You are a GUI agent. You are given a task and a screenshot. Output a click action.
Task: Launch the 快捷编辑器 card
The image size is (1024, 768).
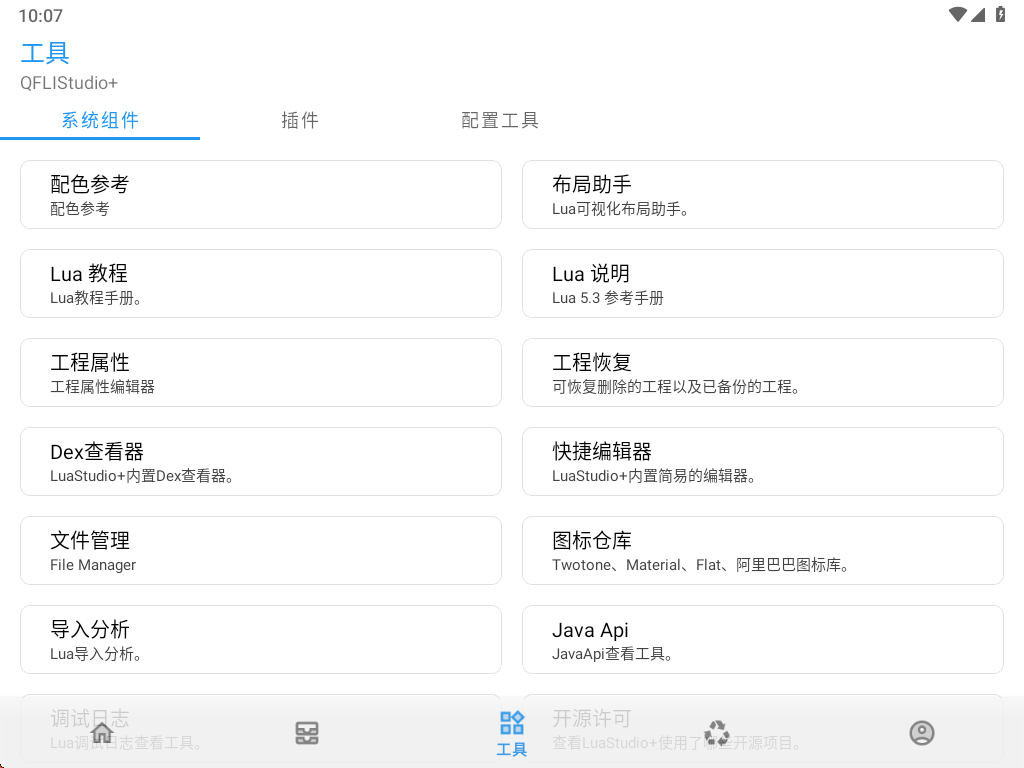click(763, 462)
